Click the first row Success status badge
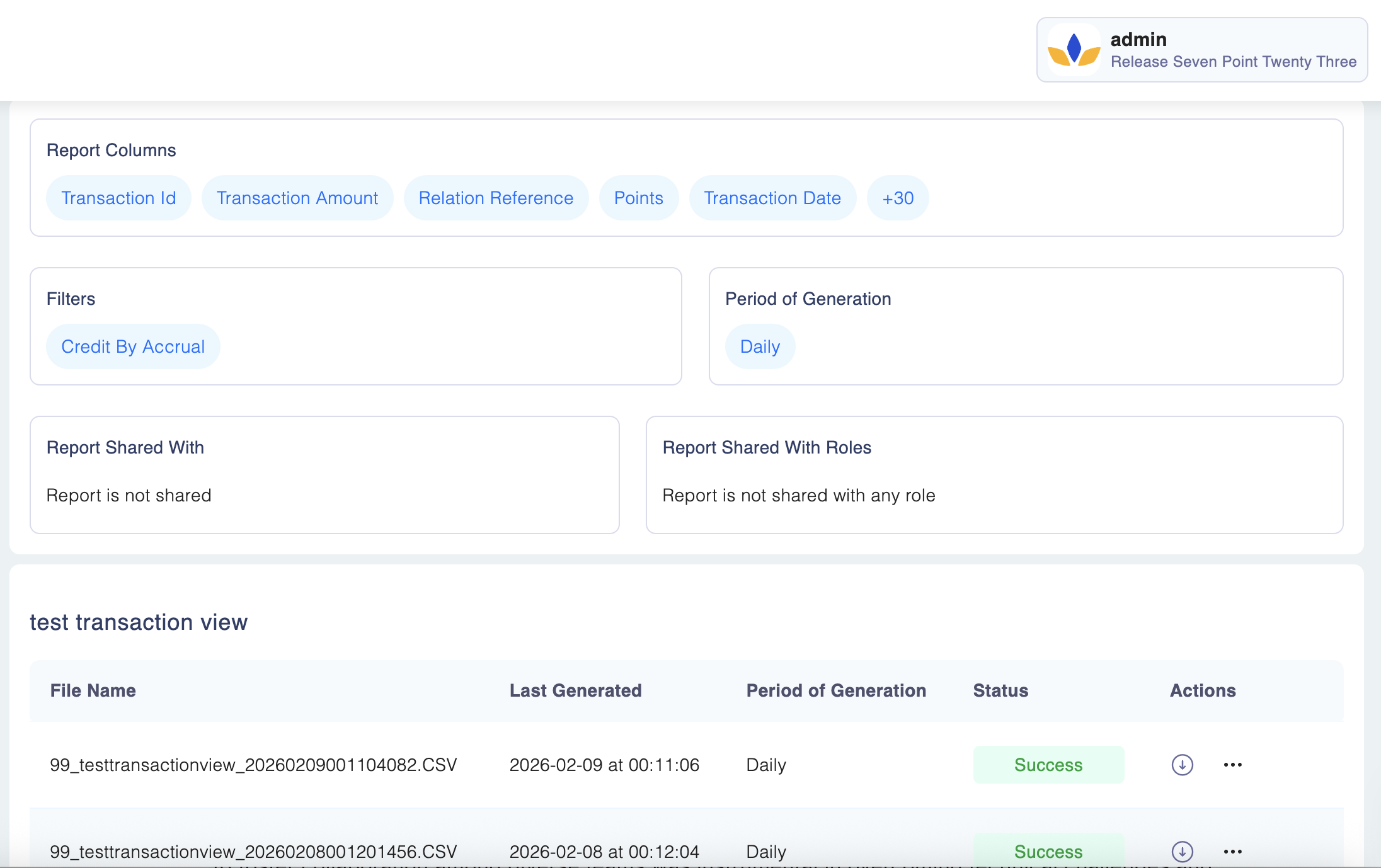Image resolution: width=1381 pixels, height=868 pixels. pos(1048,765)
